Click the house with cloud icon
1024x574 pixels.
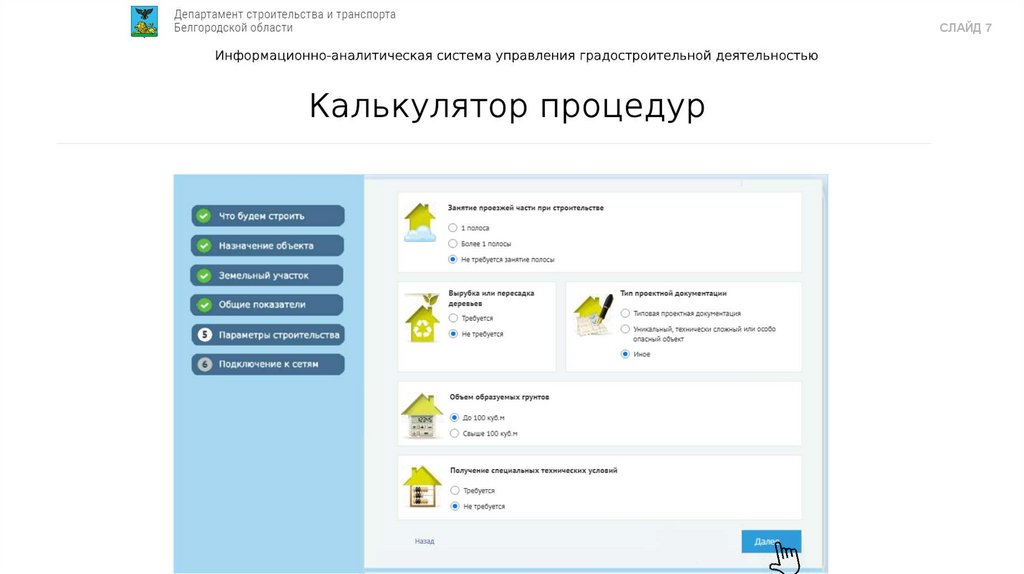(420, 224)
